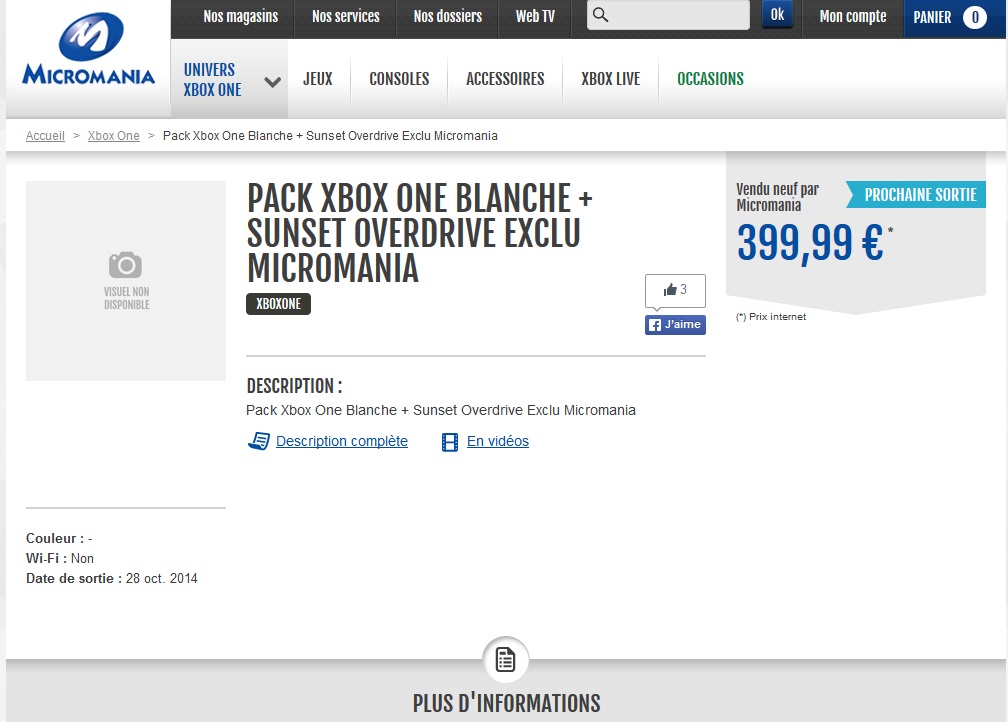Image resolution: width=1008 pixels, height=722 pixels.
Task: Click the camera placeholder product image
Action: 126,281
